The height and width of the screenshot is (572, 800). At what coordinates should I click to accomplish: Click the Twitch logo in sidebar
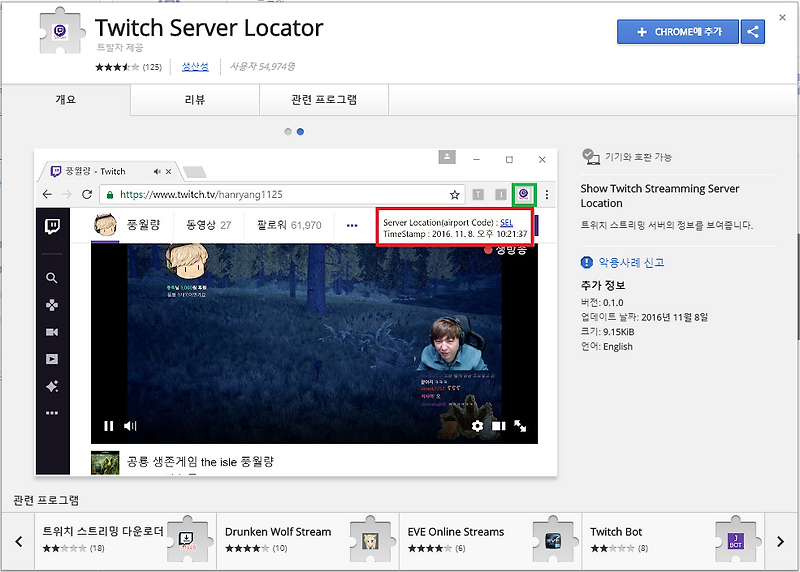[x=53, y=226]
